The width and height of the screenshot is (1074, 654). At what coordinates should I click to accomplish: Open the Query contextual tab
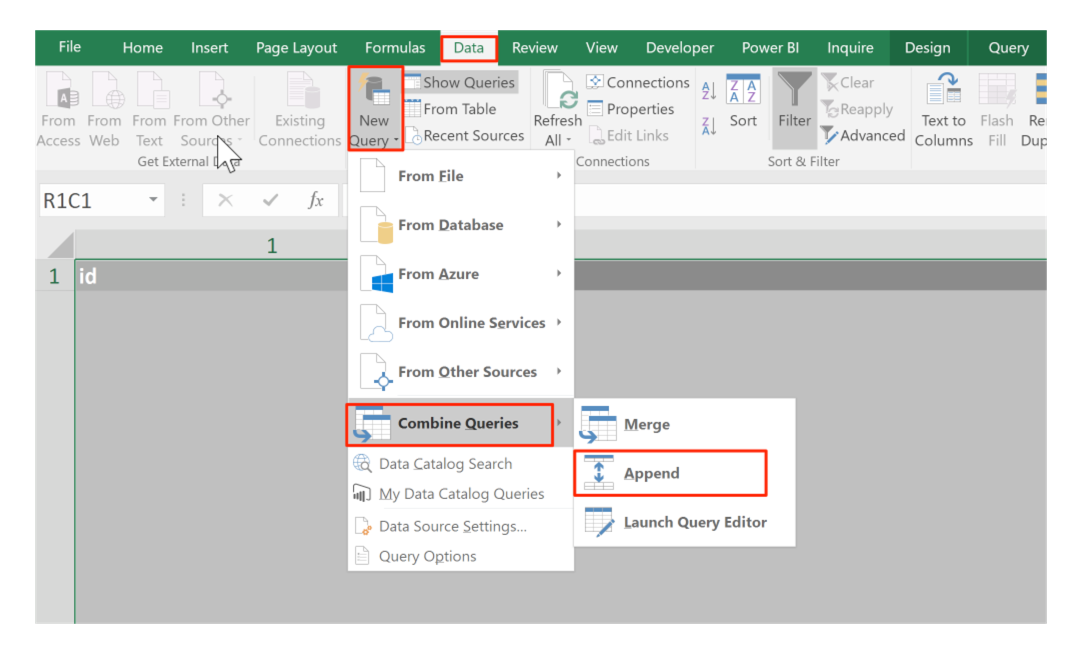(1008, 48)
